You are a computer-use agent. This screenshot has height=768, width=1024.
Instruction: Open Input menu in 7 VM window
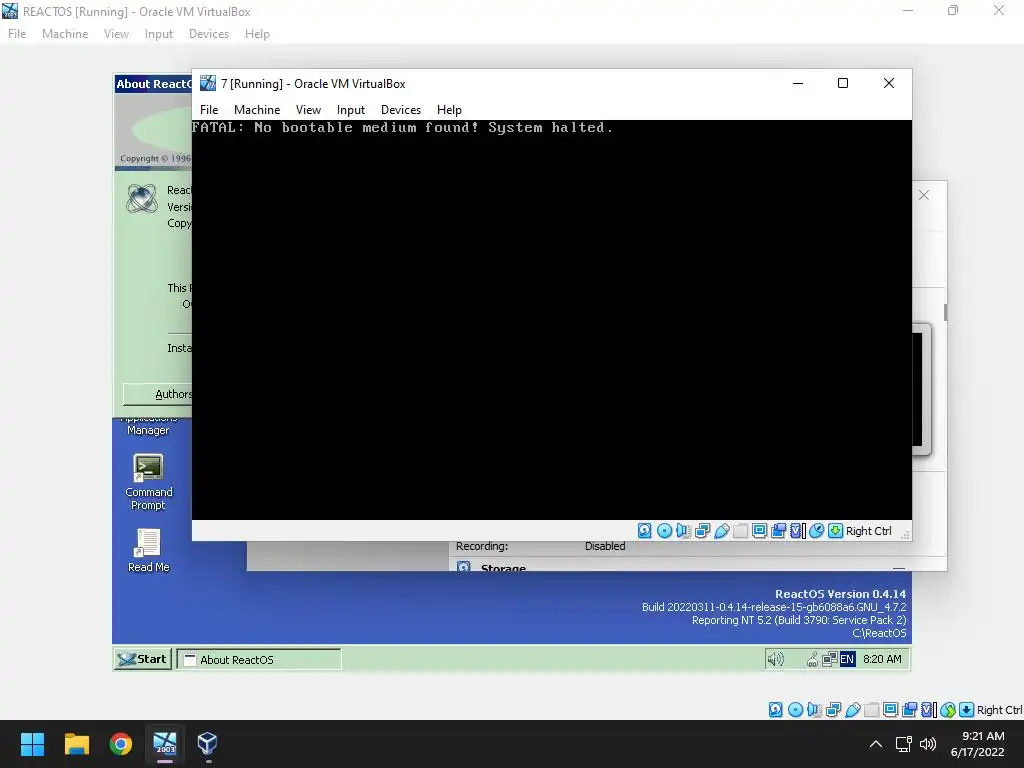tap(351, 110)
